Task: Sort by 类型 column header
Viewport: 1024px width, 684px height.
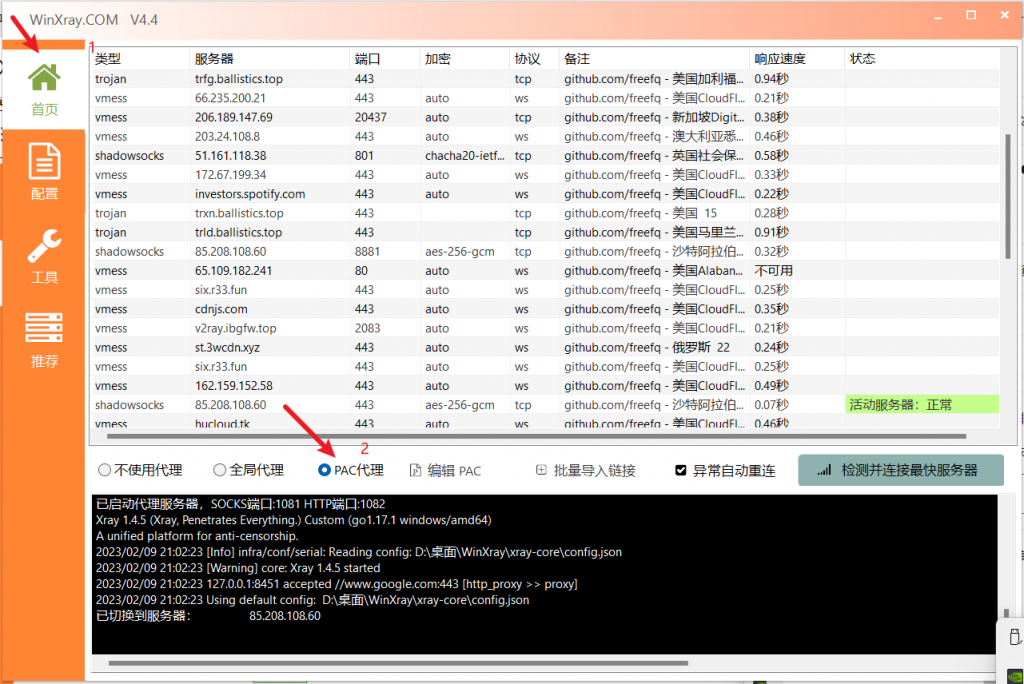Action: coord(140,59)
